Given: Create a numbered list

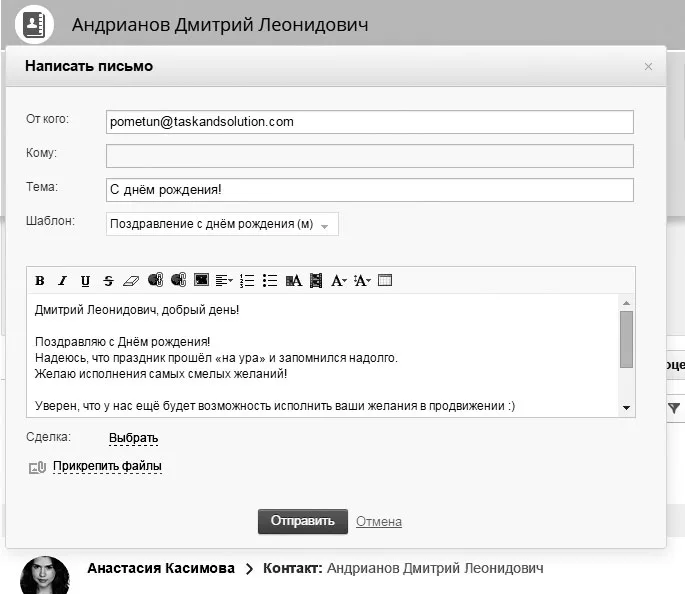Looking at the screenshot, I should 247,280.
